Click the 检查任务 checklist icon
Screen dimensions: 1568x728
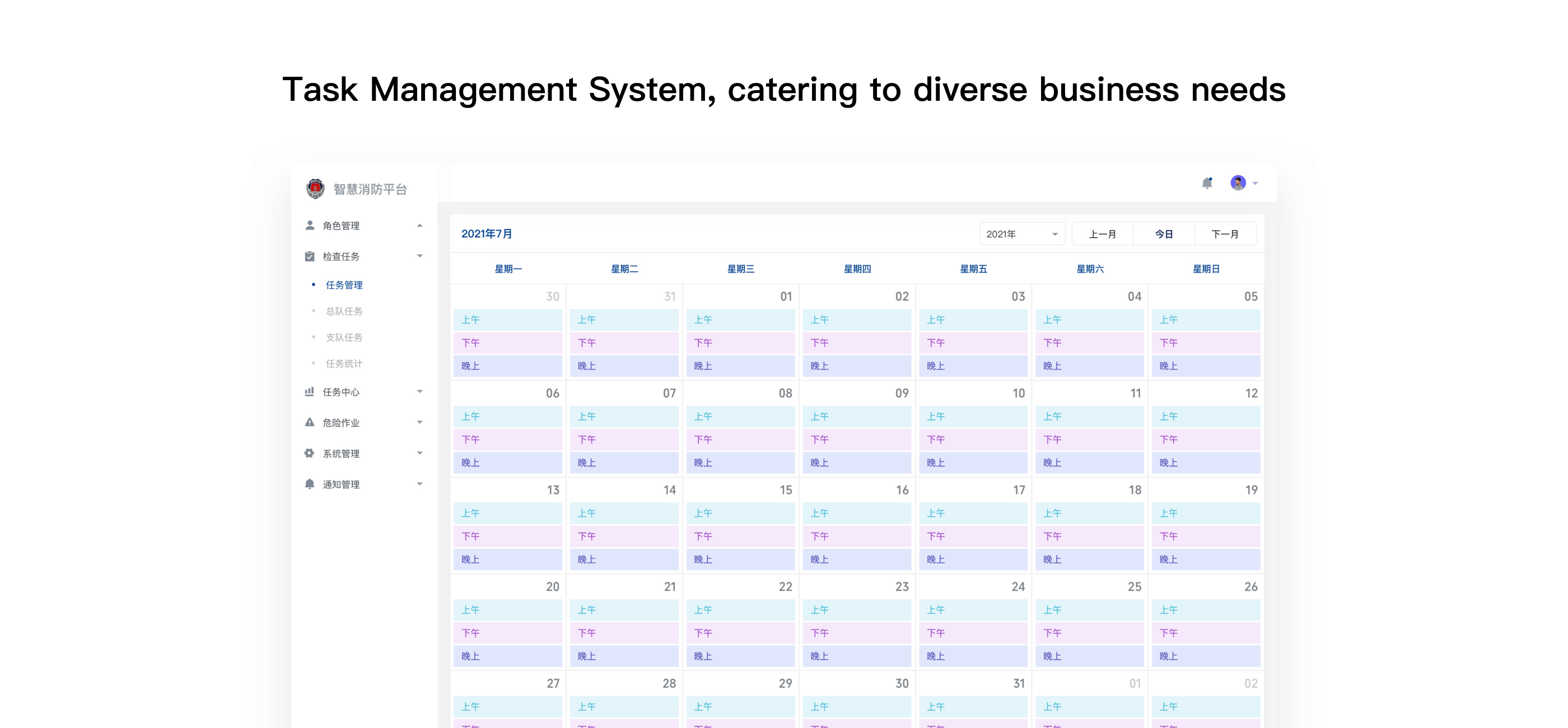pyautogui.click(x=310, y=256)
